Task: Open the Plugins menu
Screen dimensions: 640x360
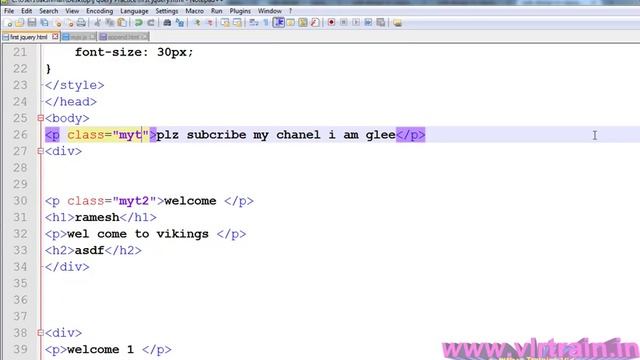Action: click(240, 11)
